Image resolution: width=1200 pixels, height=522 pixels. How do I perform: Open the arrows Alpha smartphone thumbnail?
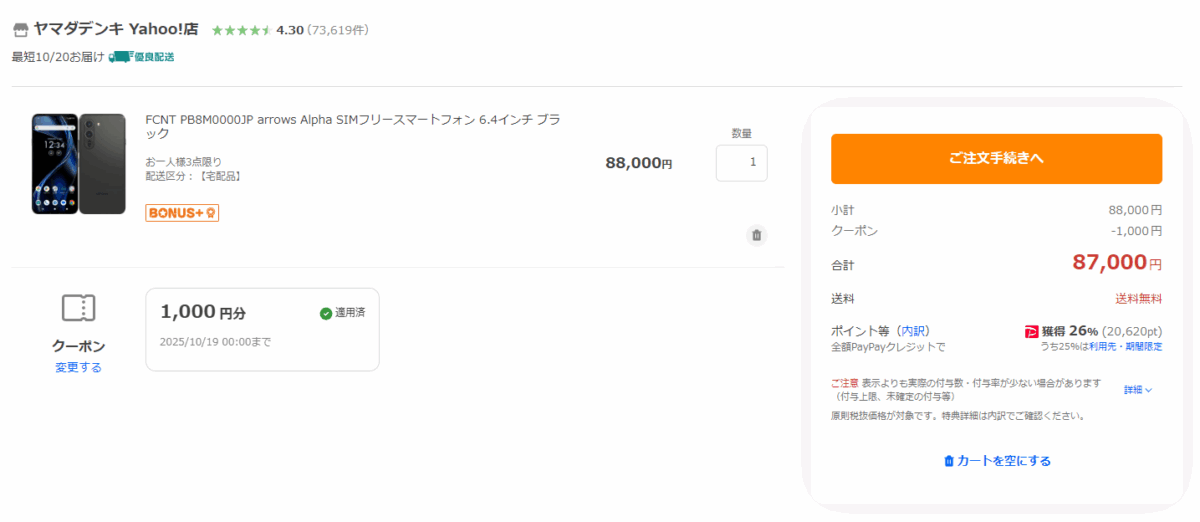click(78, 163)
